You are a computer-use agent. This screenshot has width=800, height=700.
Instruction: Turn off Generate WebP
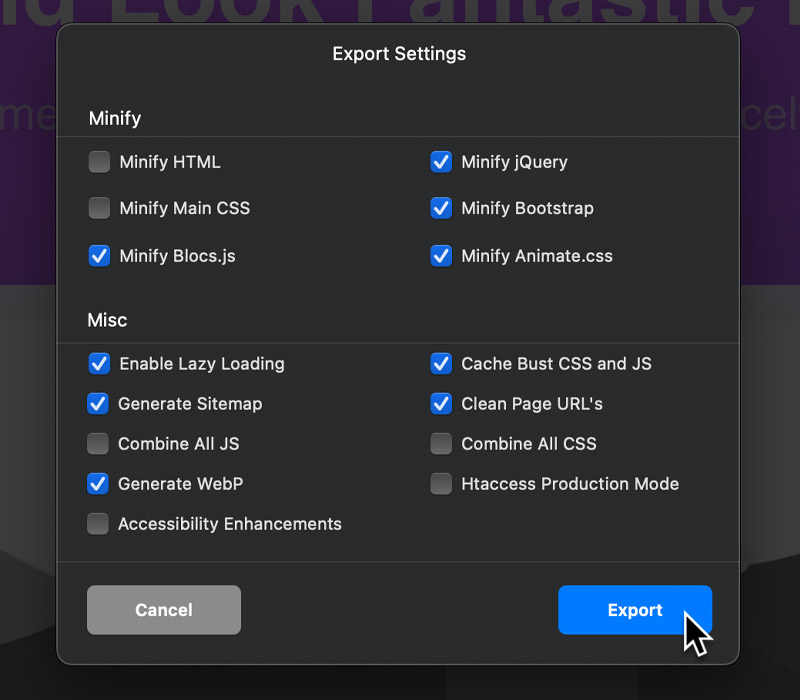(x=98, y=484)
